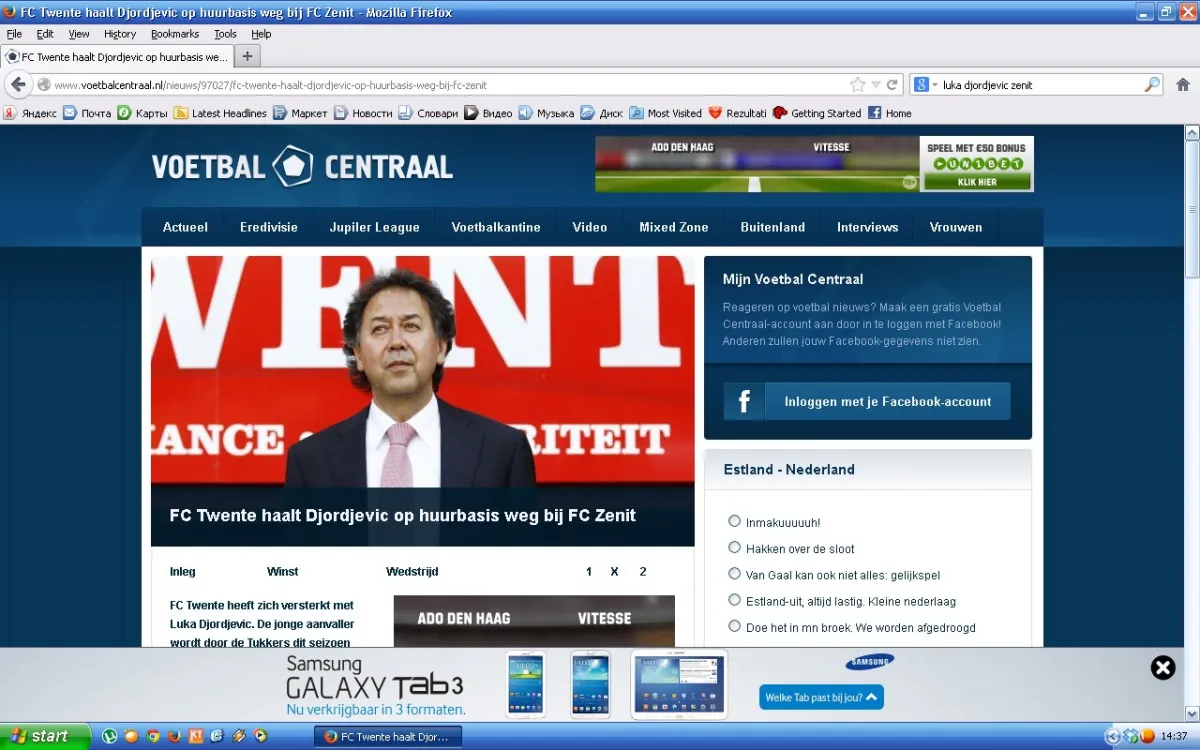Open the Музыка bookmark

[546, 113]
